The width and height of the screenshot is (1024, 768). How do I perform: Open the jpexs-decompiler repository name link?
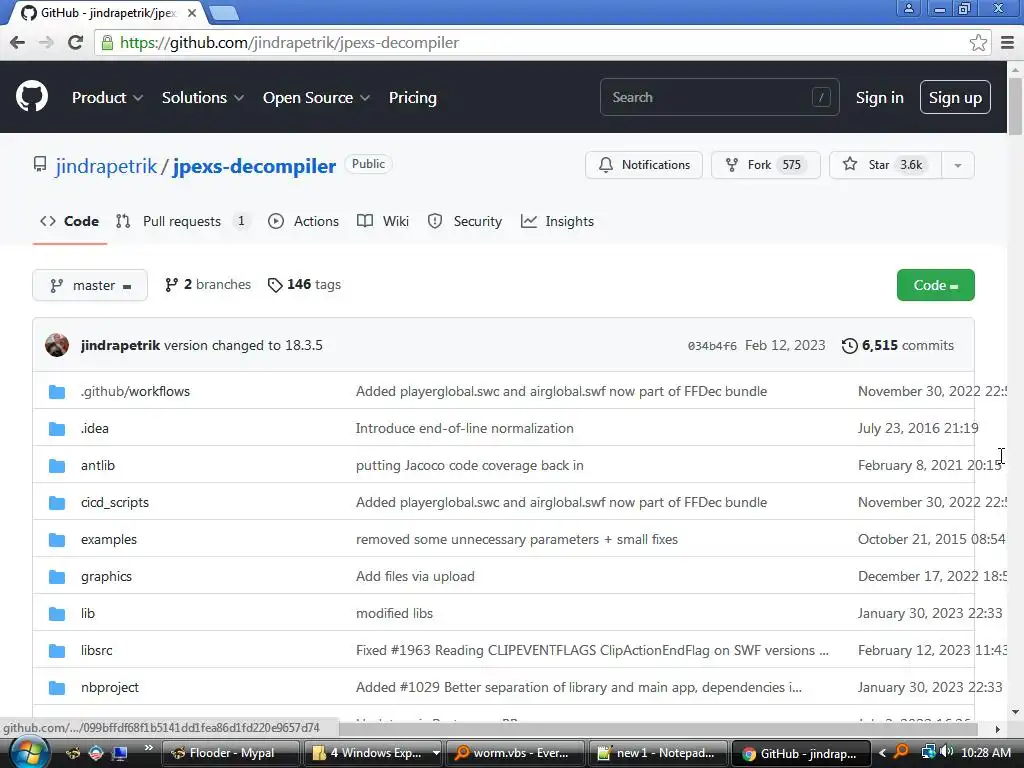tap(254, 166)
